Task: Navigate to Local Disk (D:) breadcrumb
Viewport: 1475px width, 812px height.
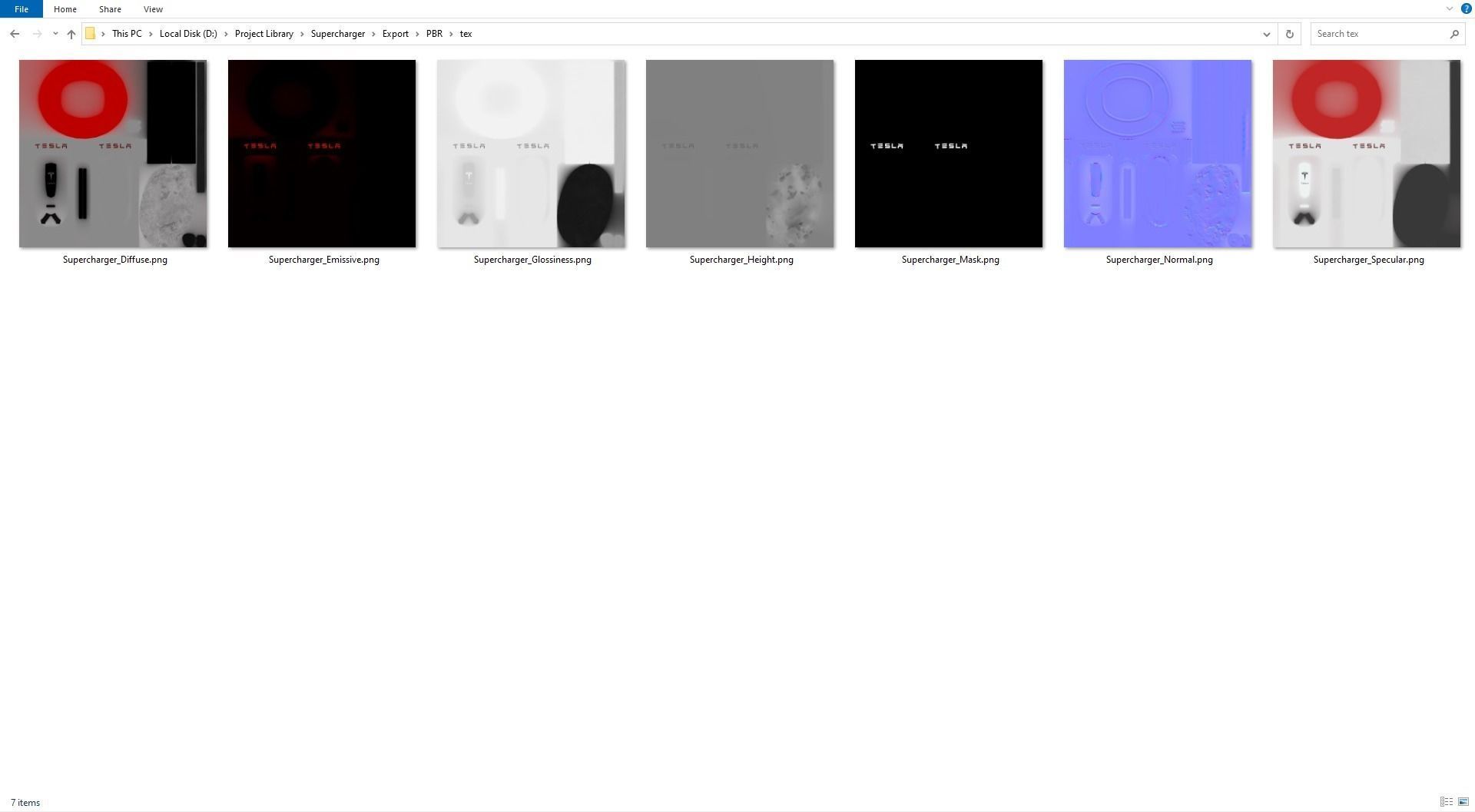Action: pyautogui.click(x=188, y=34)
